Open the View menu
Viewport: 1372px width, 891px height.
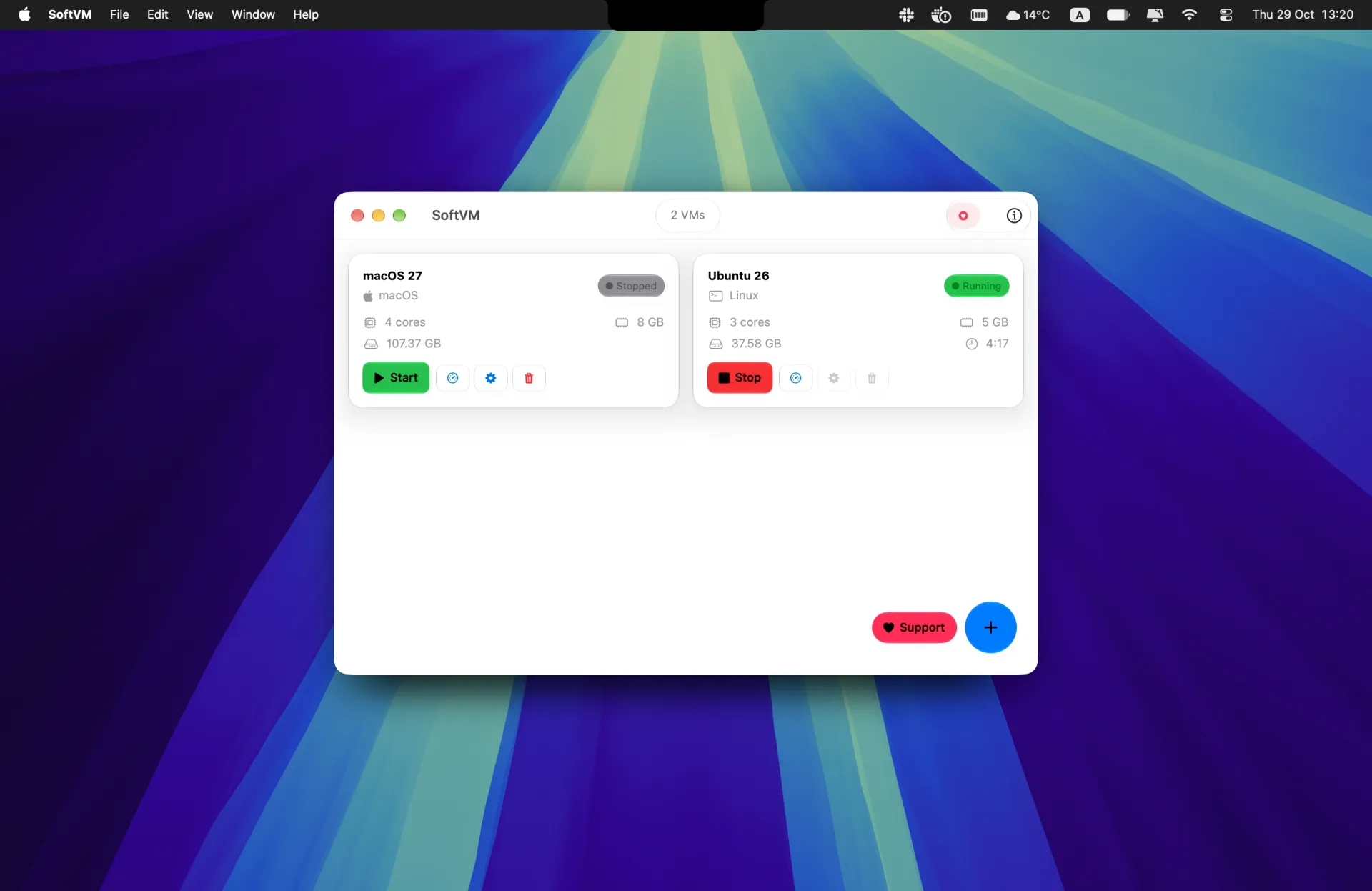[199, 14]
